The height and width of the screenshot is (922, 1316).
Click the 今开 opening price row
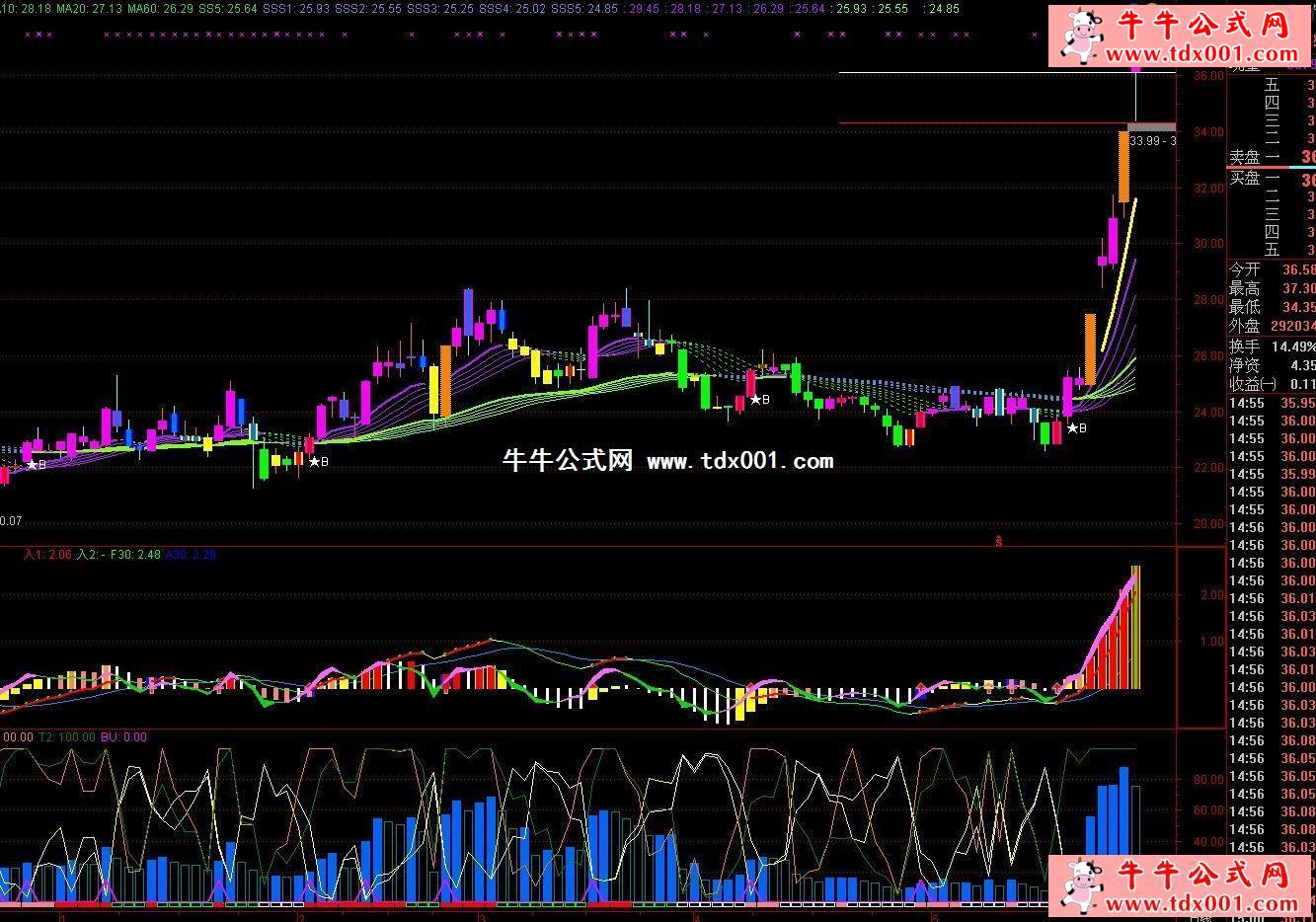tap(1271, 269)
